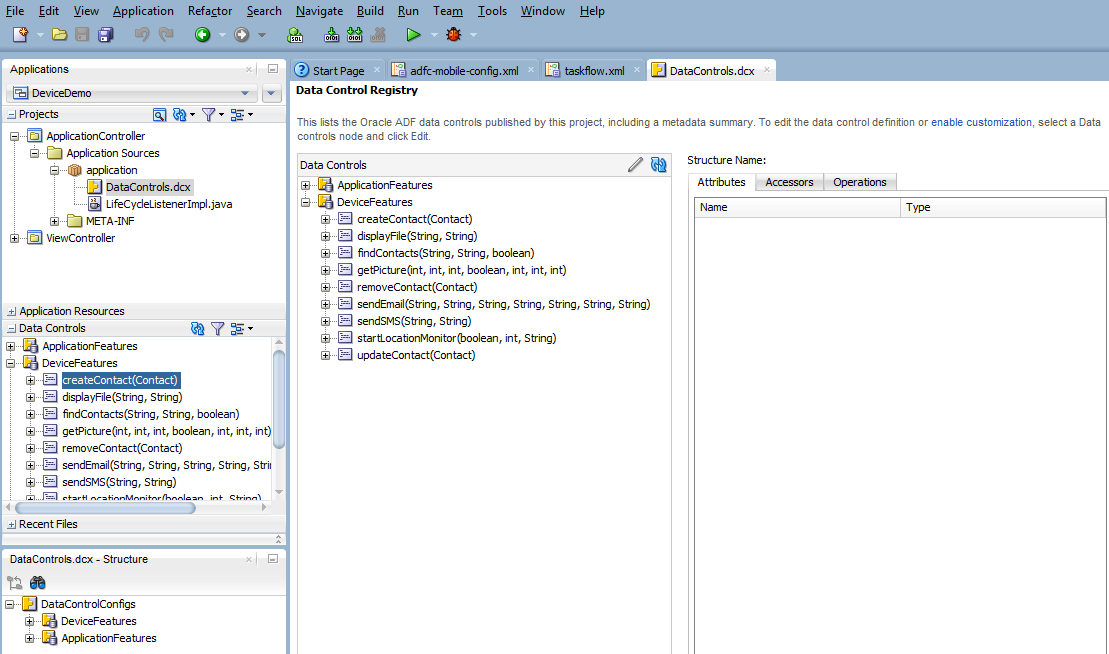Open the Run button dropdown arrow
This screenshot has width=1109, height=654.
point(434,35)
